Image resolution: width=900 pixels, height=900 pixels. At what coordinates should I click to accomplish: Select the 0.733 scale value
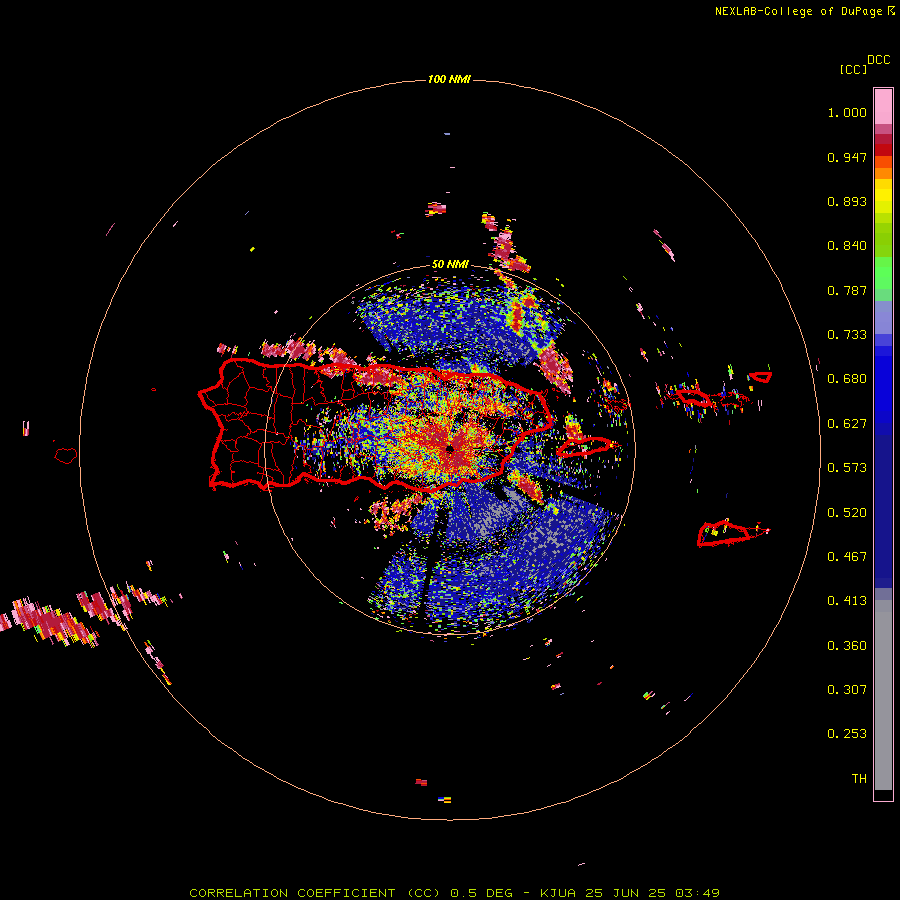pos(847,335)
